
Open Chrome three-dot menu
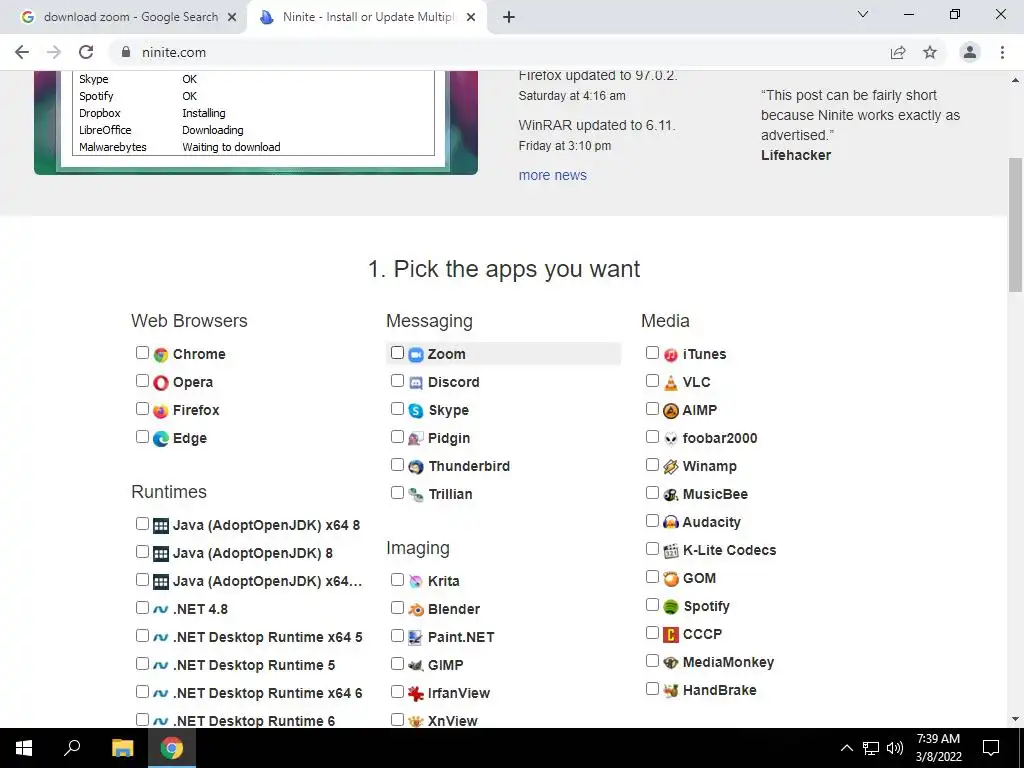1002,52
